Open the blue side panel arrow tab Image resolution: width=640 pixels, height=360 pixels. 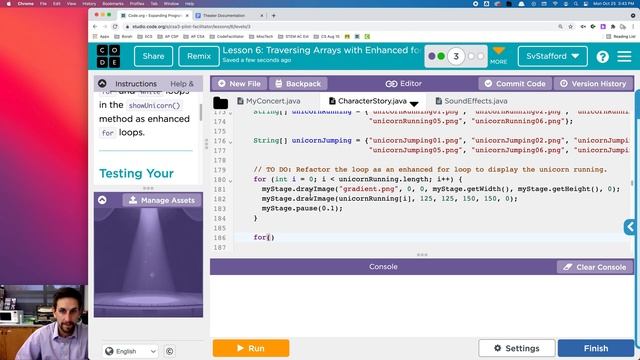pyautogui.click(x=630, y=227)
